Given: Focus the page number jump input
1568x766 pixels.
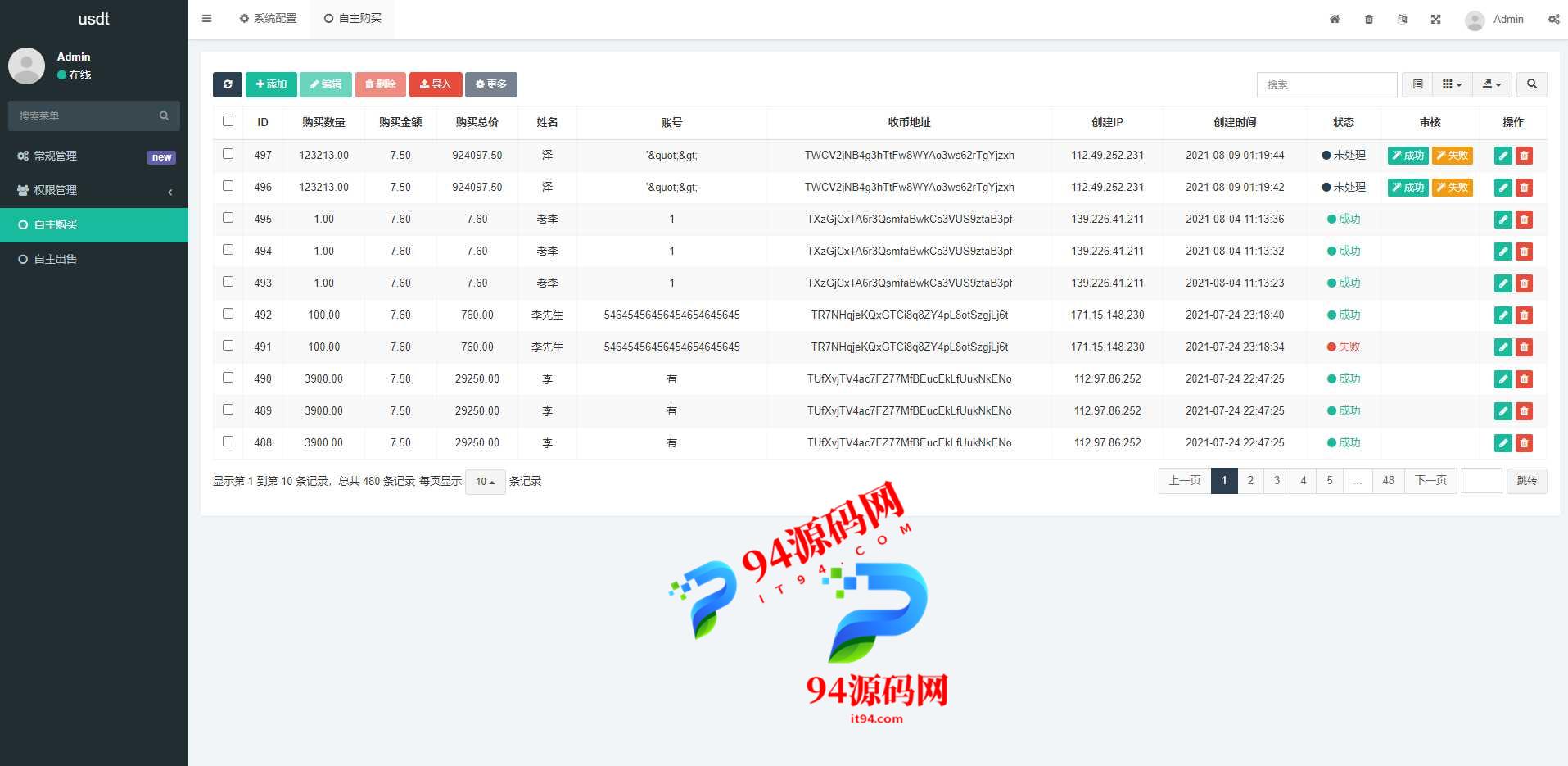Looking at the screenshot, I should click(1482, 481).
